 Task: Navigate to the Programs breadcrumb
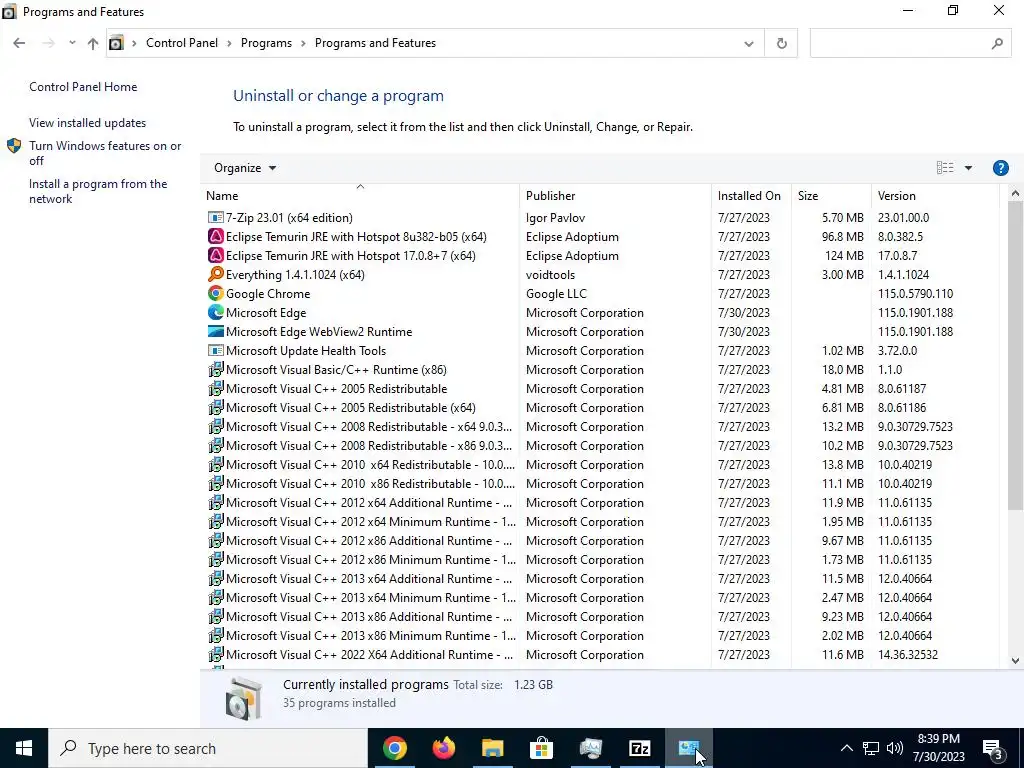coord(266,43)
